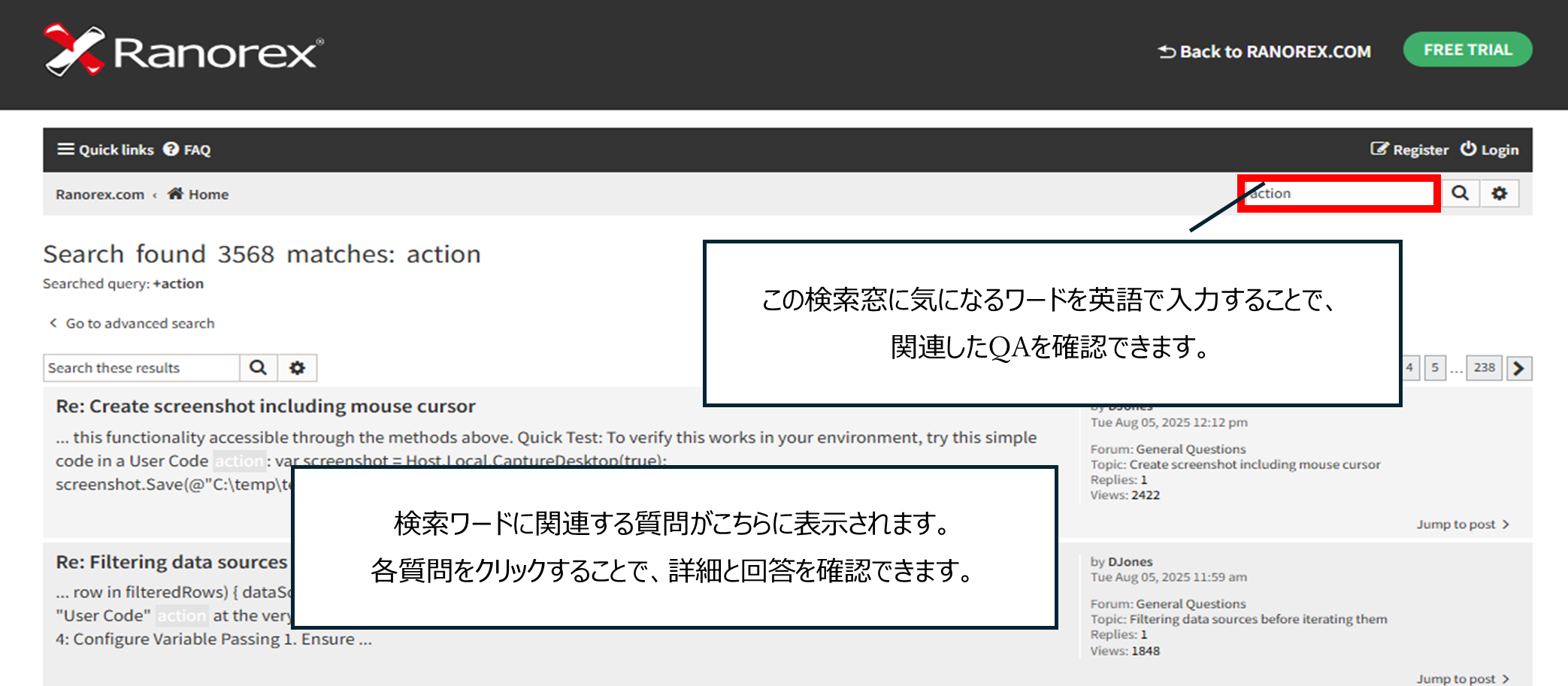Open the Ranorex logo homepage
This screenshot has height=686, width=1568.
tap(183, 50)
